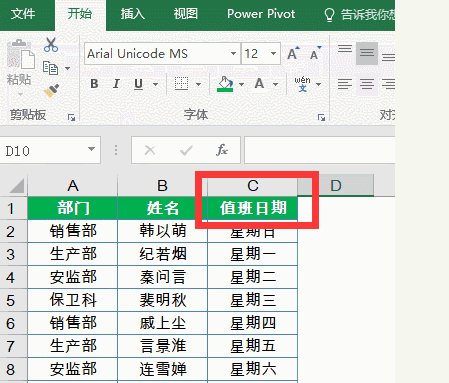Open the Arial Unicode MS font dropdown
449x383 pixels.
[x=233, y=53]
